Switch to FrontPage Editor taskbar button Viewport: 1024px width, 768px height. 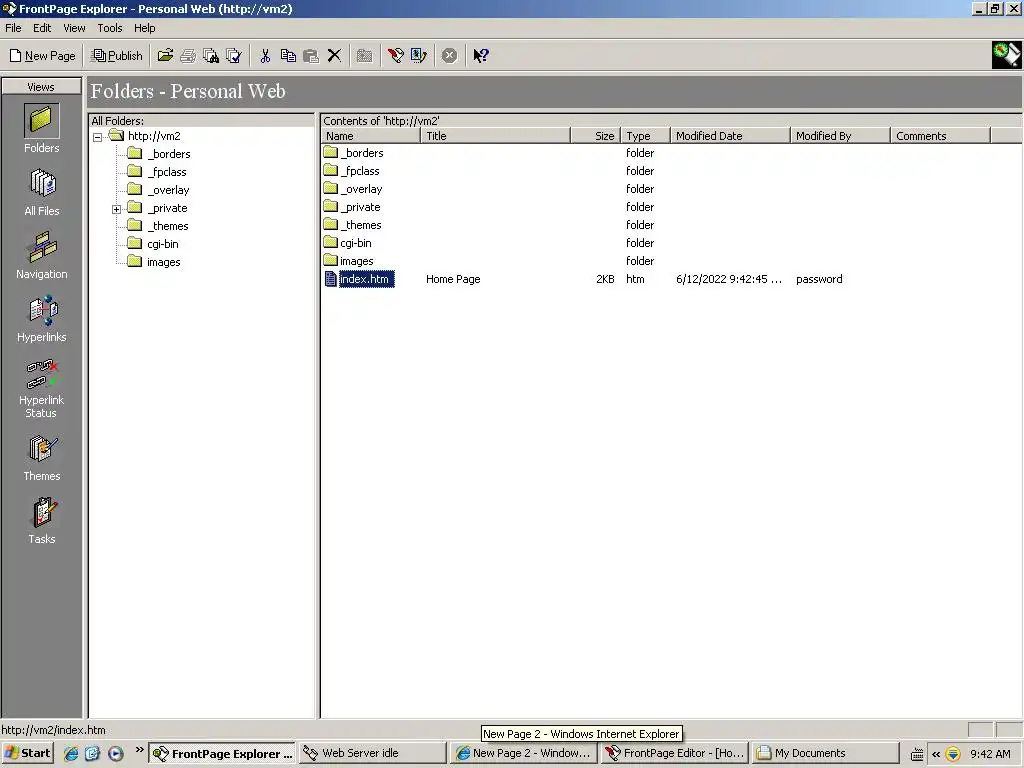pyautogui.click(x=675, y=753)
